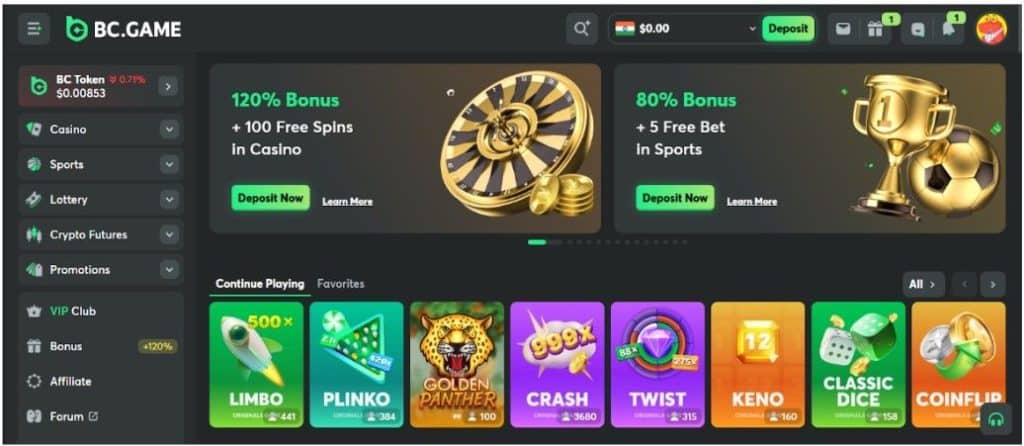Open the balance currency dropdown

coord(752,29)
